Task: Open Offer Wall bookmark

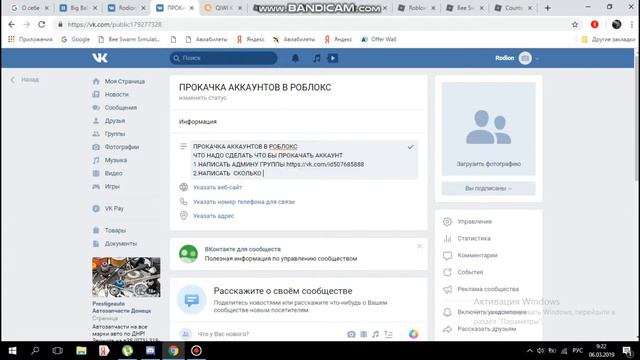Action: 378,39
